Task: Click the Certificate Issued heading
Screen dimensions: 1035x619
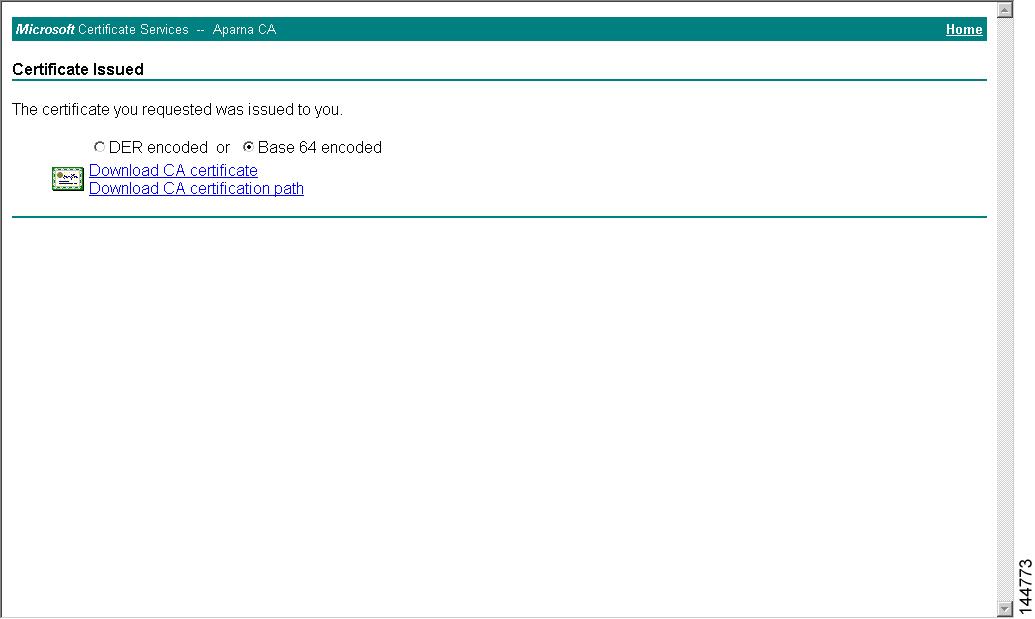Action: coord(78,69)
